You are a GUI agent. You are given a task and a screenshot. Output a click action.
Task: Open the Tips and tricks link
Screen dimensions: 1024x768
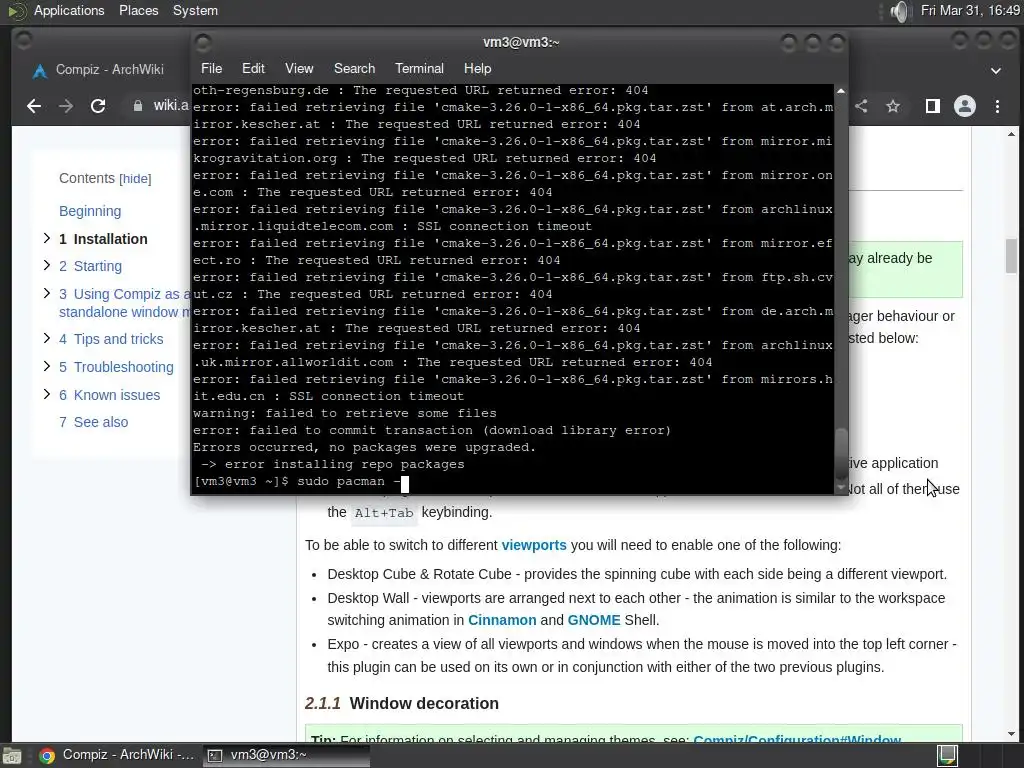coord(111,339)
